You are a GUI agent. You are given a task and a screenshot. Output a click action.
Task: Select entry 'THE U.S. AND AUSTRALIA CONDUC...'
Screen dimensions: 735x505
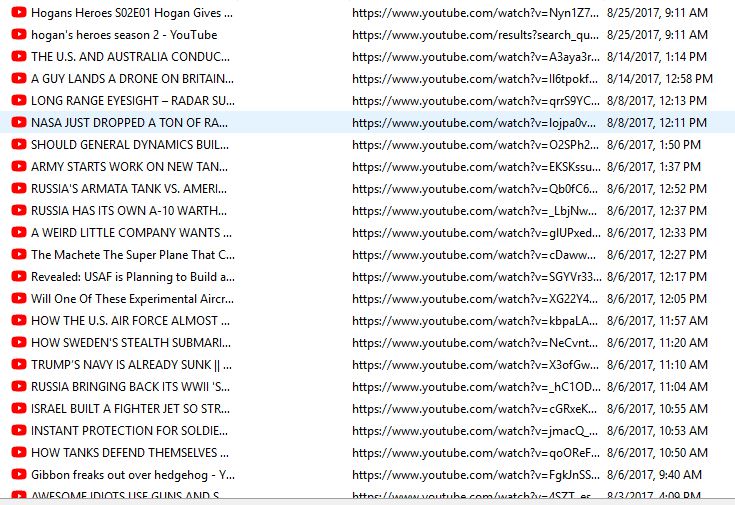[130, 57]
